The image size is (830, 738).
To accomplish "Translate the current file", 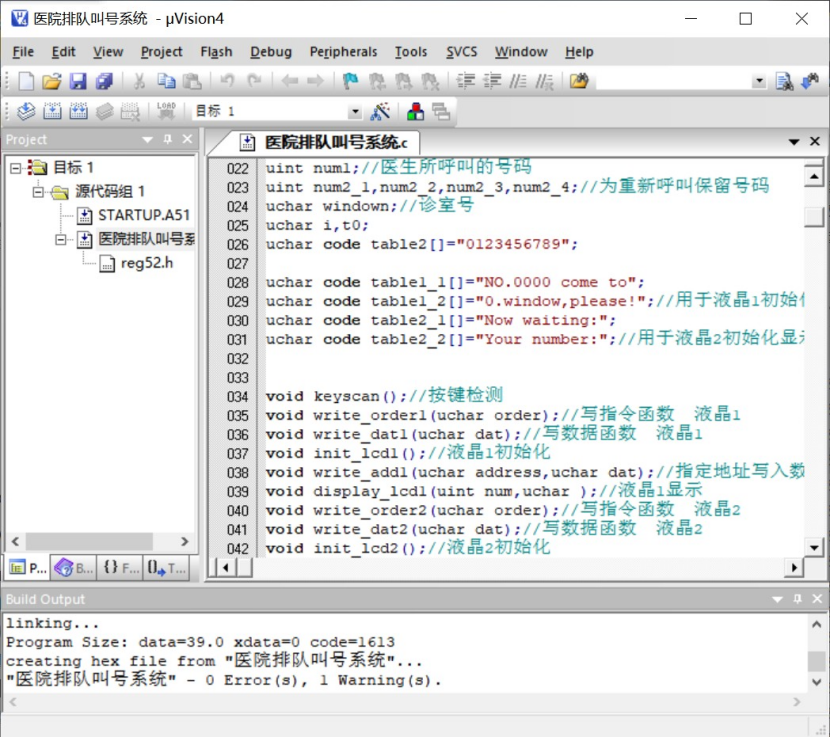I will tap(26, 111).
